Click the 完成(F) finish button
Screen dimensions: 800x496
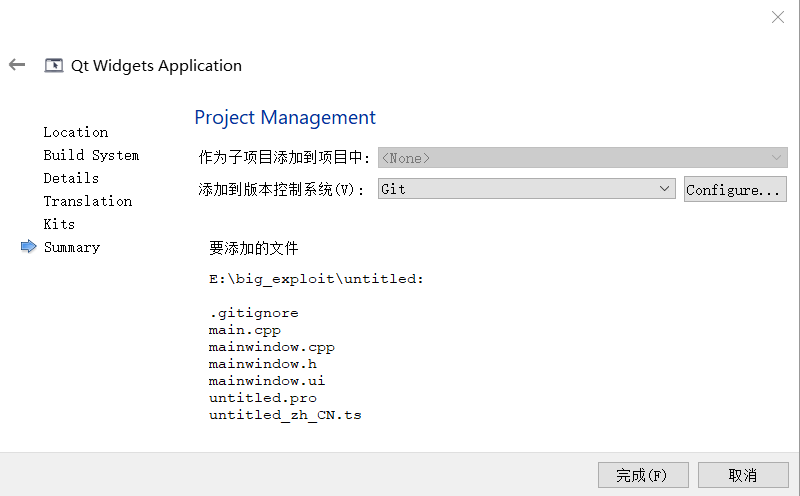pos(642,475)
